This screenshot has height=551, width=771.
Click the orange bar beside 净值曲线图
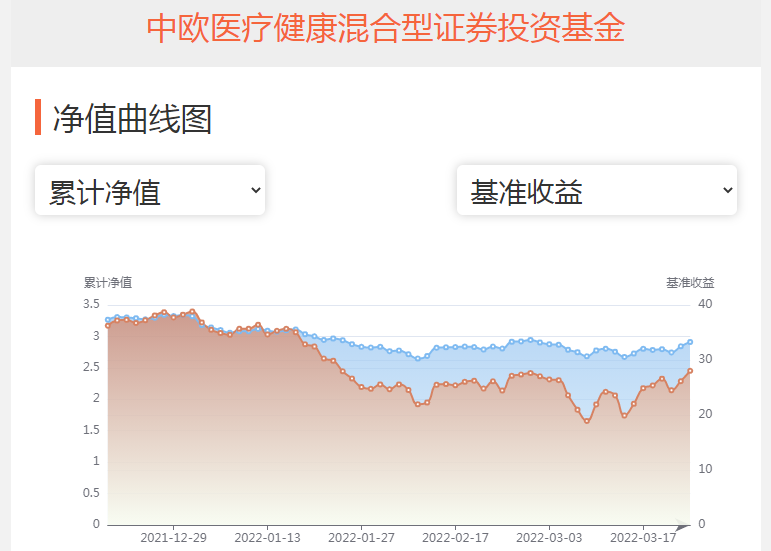[x=38, y=117]
